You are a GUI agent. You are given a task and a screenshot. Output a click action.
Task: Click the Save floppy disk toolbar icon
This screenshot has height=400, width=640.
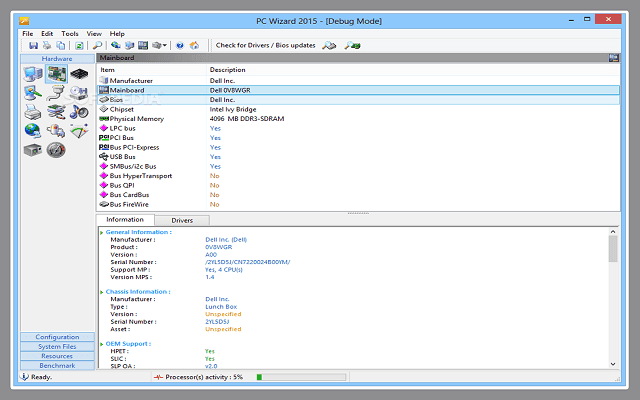click(33, 45)
